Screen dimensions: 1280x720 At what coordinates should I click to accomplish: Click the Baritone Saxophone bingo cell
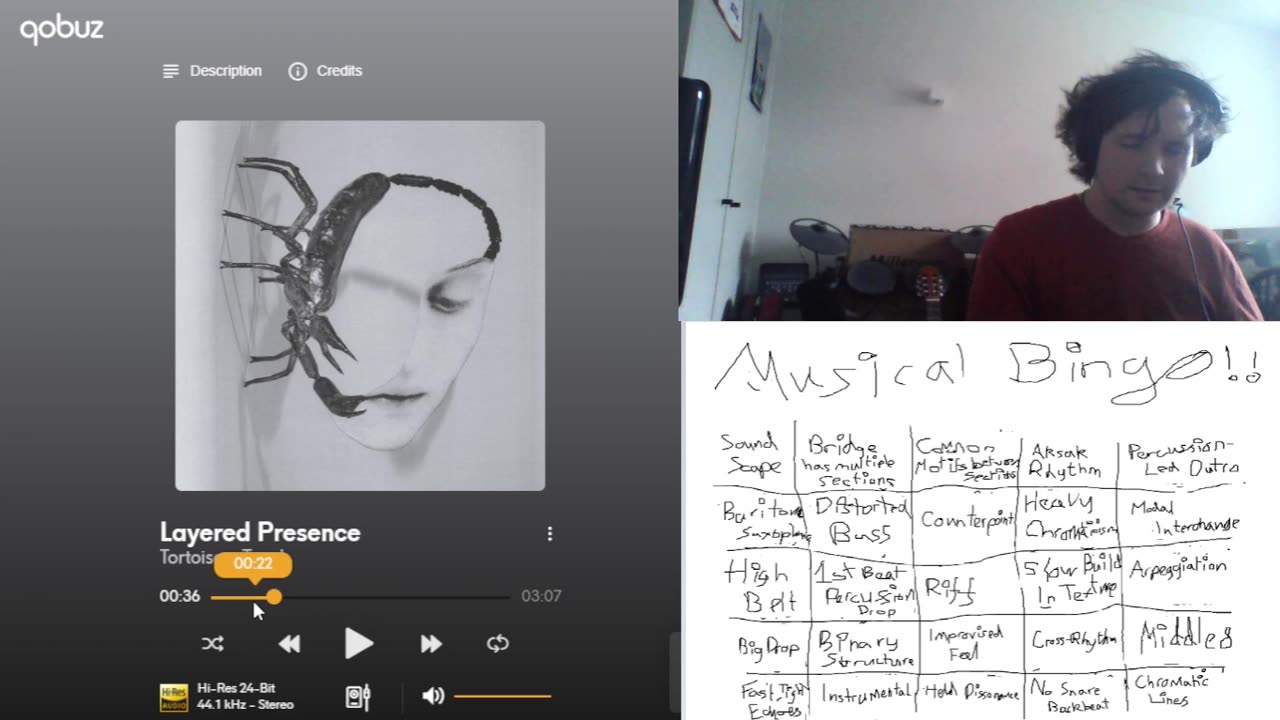(766, 521)
